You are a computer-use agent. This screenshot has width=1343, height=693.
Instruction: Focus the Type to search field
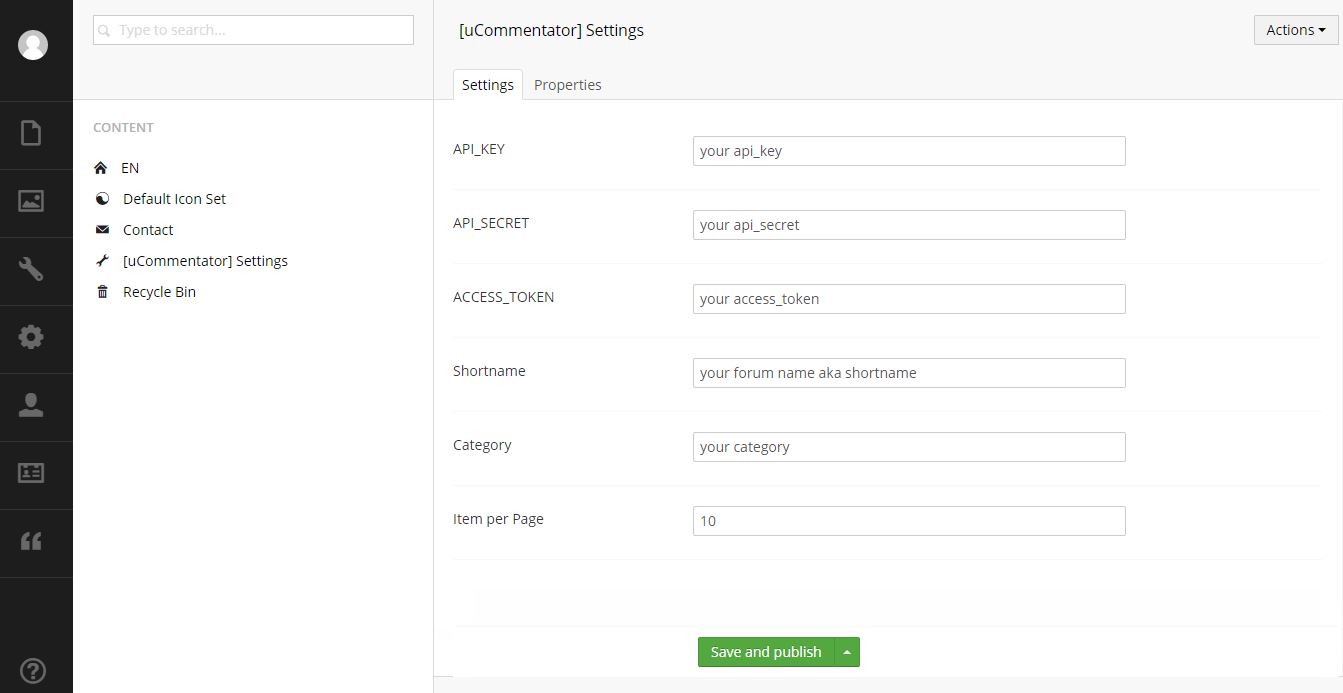point(253,30)
